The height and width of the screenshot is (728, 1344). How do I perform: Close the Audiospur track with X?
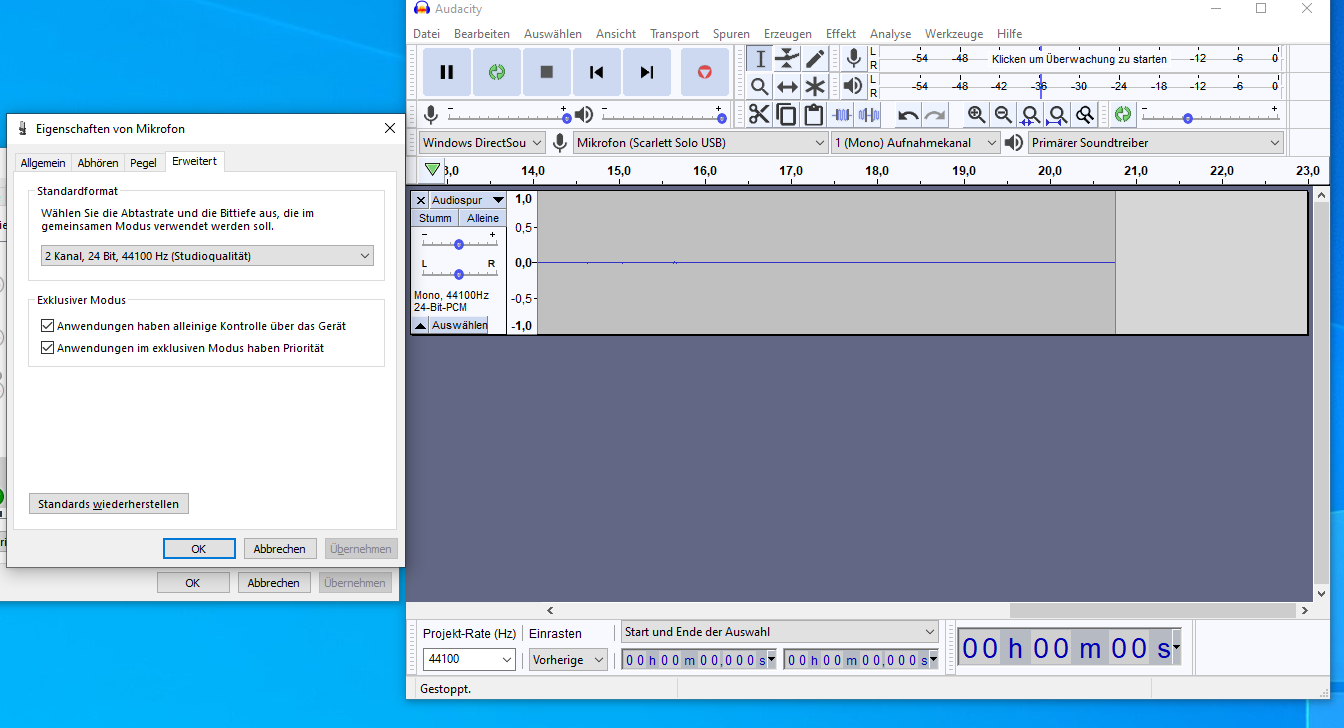421,200
